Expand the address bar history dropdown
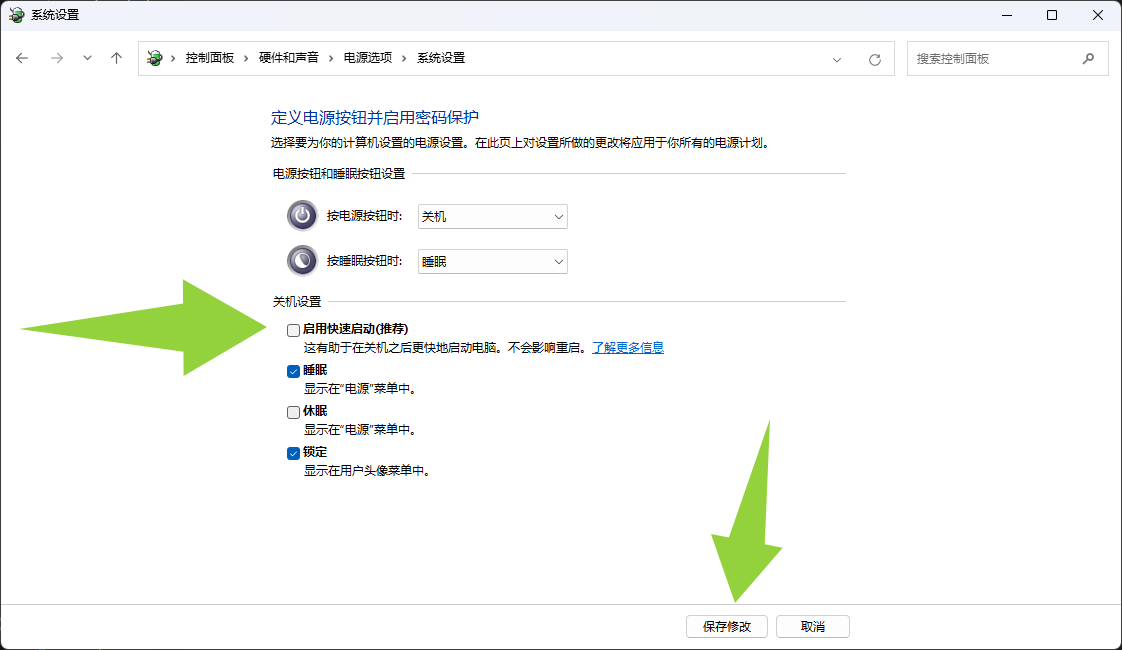The image size is (1122, 650). pos(837,60)
